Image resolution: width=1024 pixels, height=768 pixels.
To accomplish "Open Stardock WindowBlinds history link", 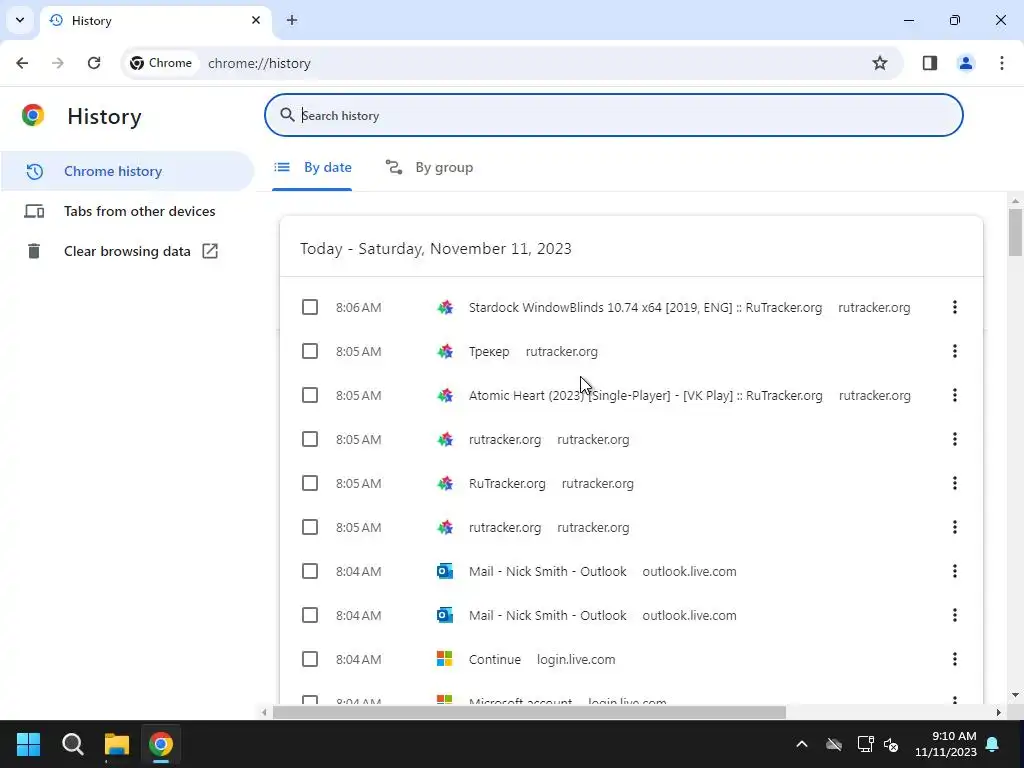I will tap(645, 308).
